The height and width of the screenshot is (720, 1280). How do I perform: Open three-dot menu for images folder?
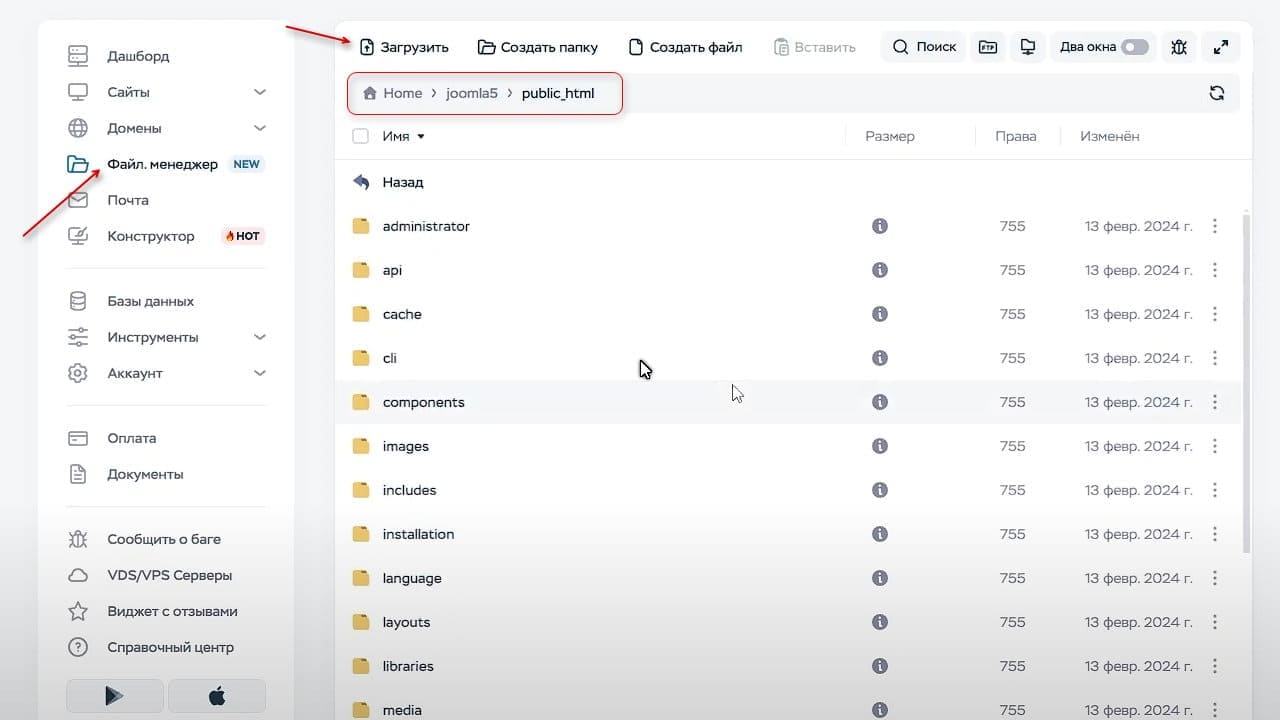coord(1215,446)
